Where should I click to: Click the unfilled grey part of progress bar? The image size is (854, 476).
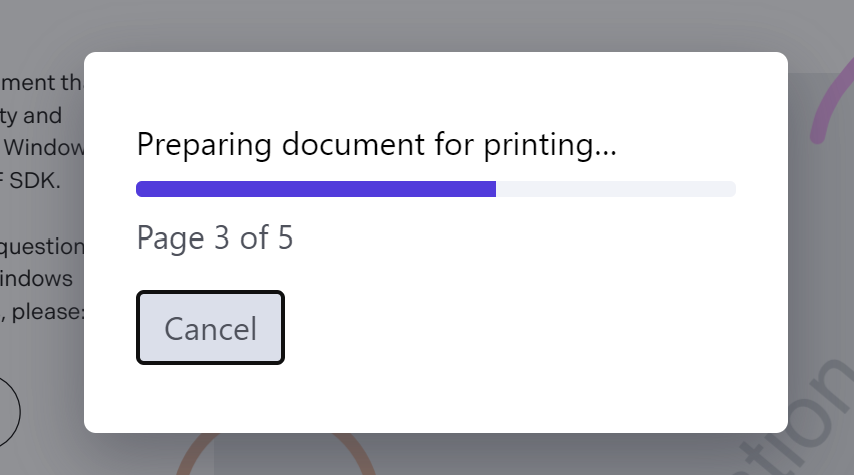point(616,189)
